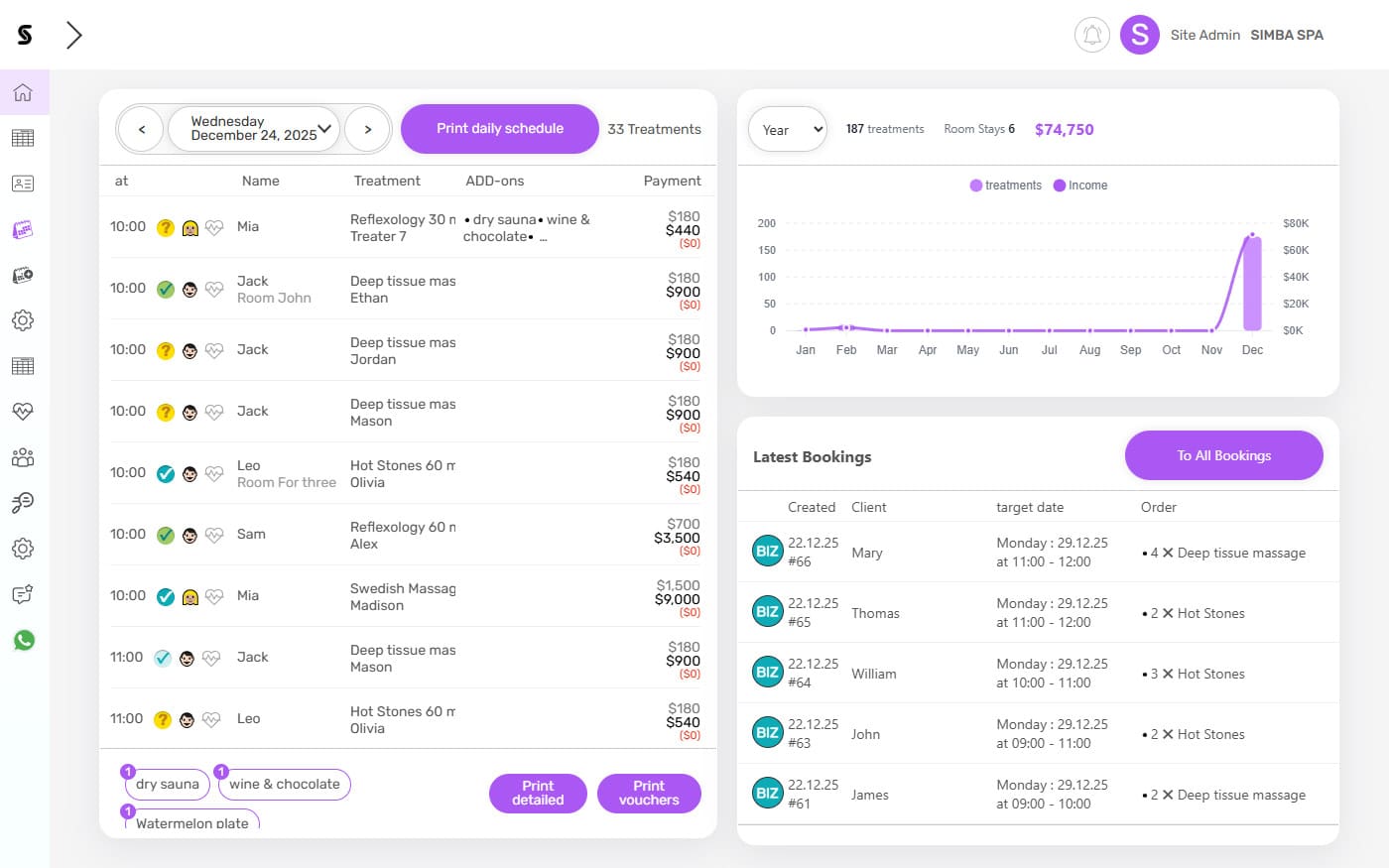Open Site Admin account menu
The image size is (1389, 868).
click(1204, 35)
